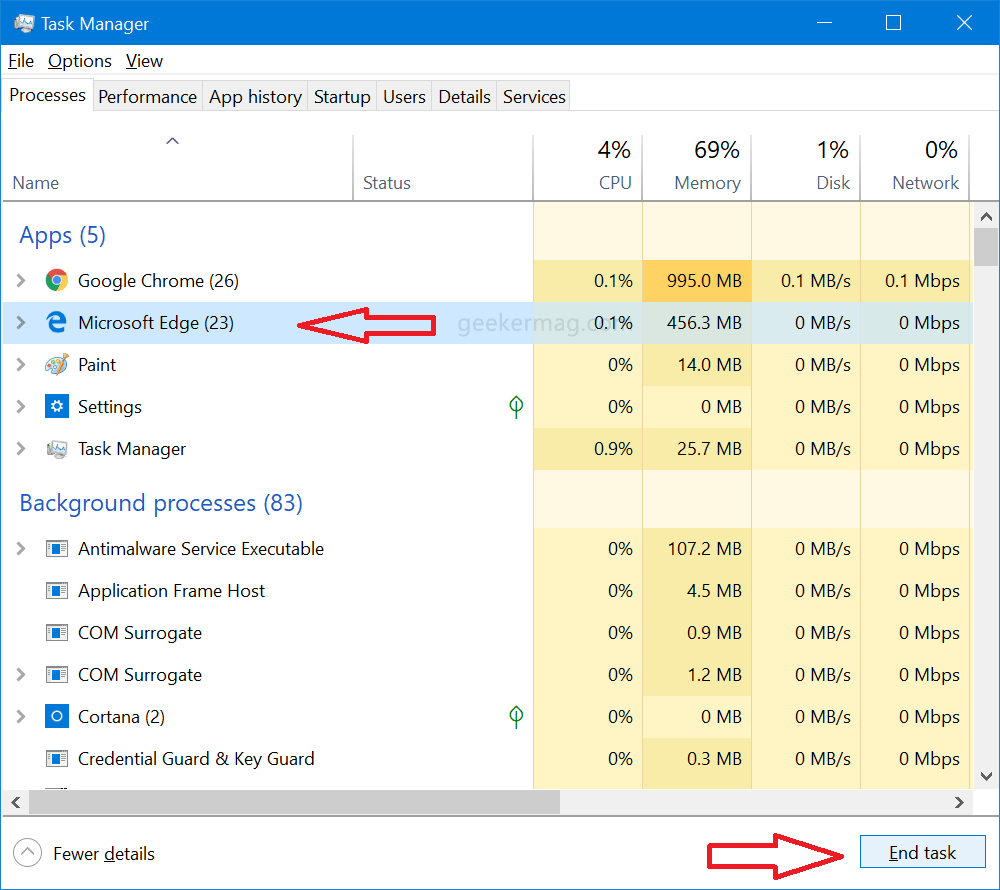Sort processes by Network column
The width and height of the screenshot is (1000, 890).
pos(915,168)
